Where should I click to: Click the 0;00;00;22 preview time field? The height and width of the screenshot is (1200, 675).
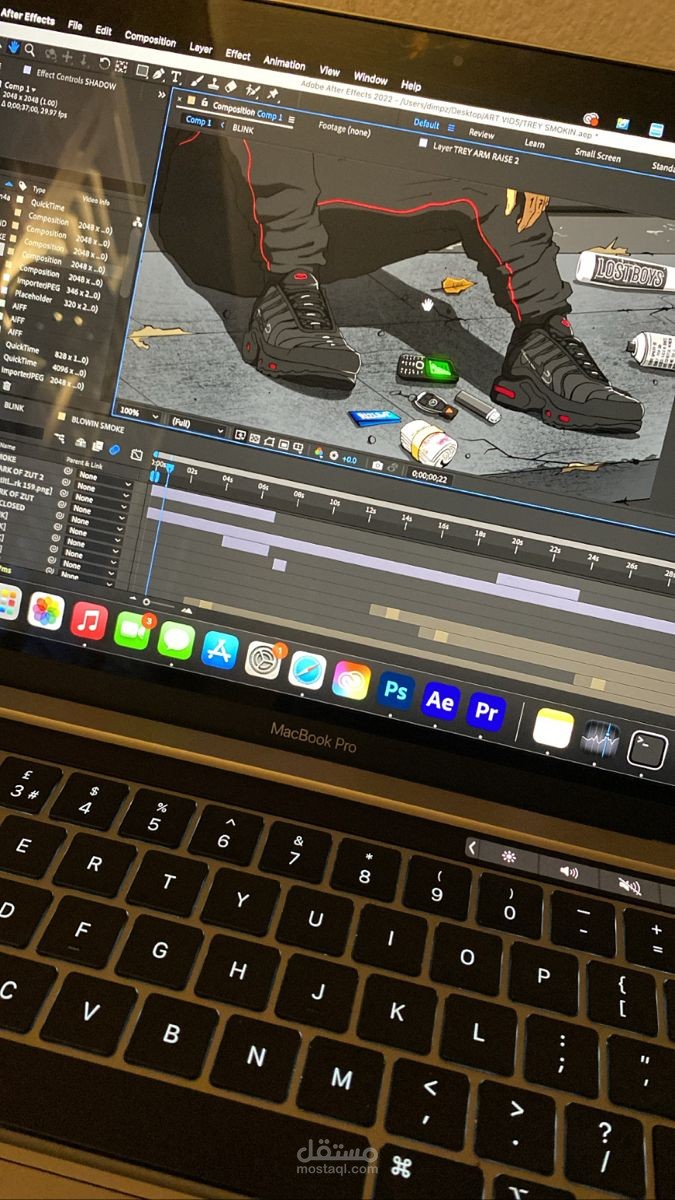pyautogui.click(x=430, y=476)
